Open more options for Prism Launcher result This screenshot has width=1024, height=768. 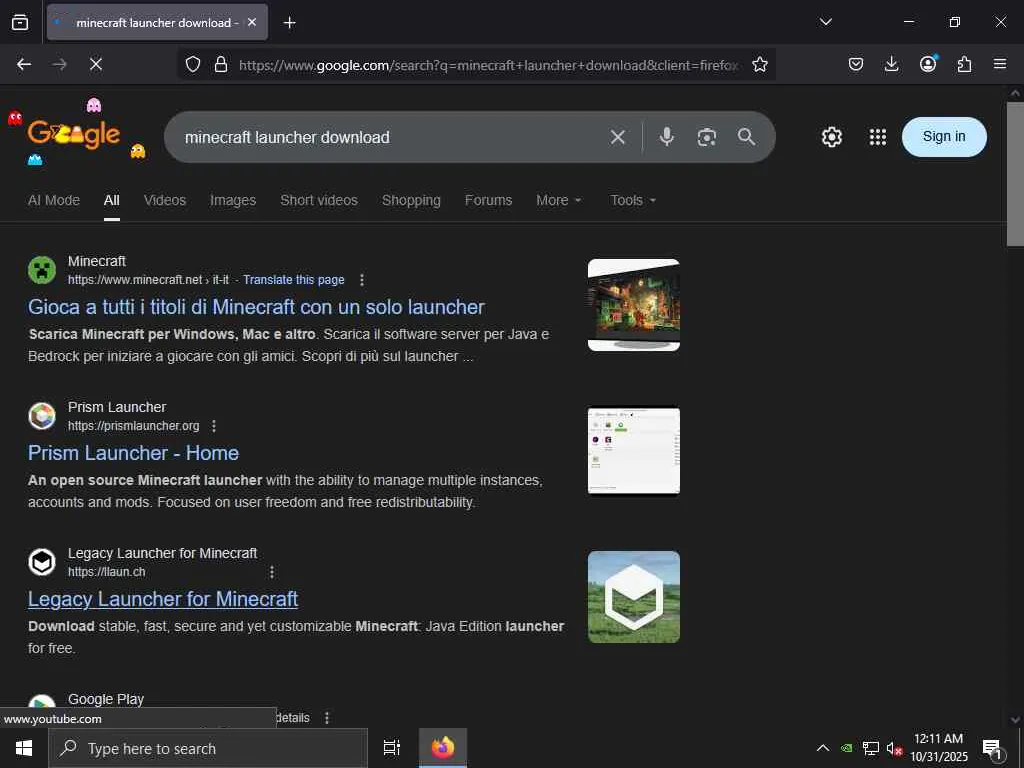coord(214,426)
